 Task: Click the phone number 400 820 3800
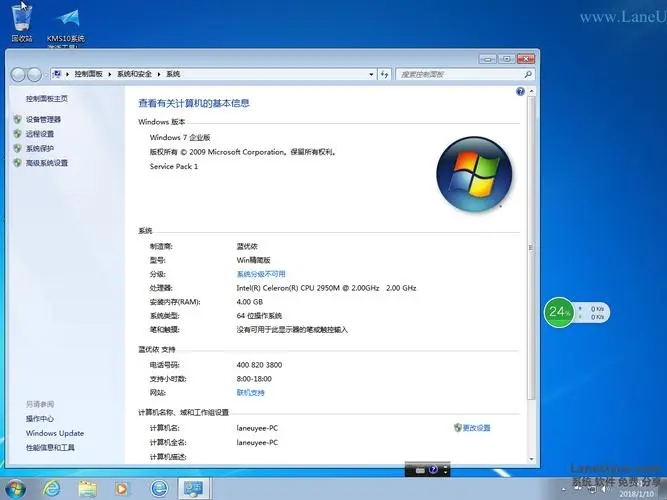pos(259,365)
